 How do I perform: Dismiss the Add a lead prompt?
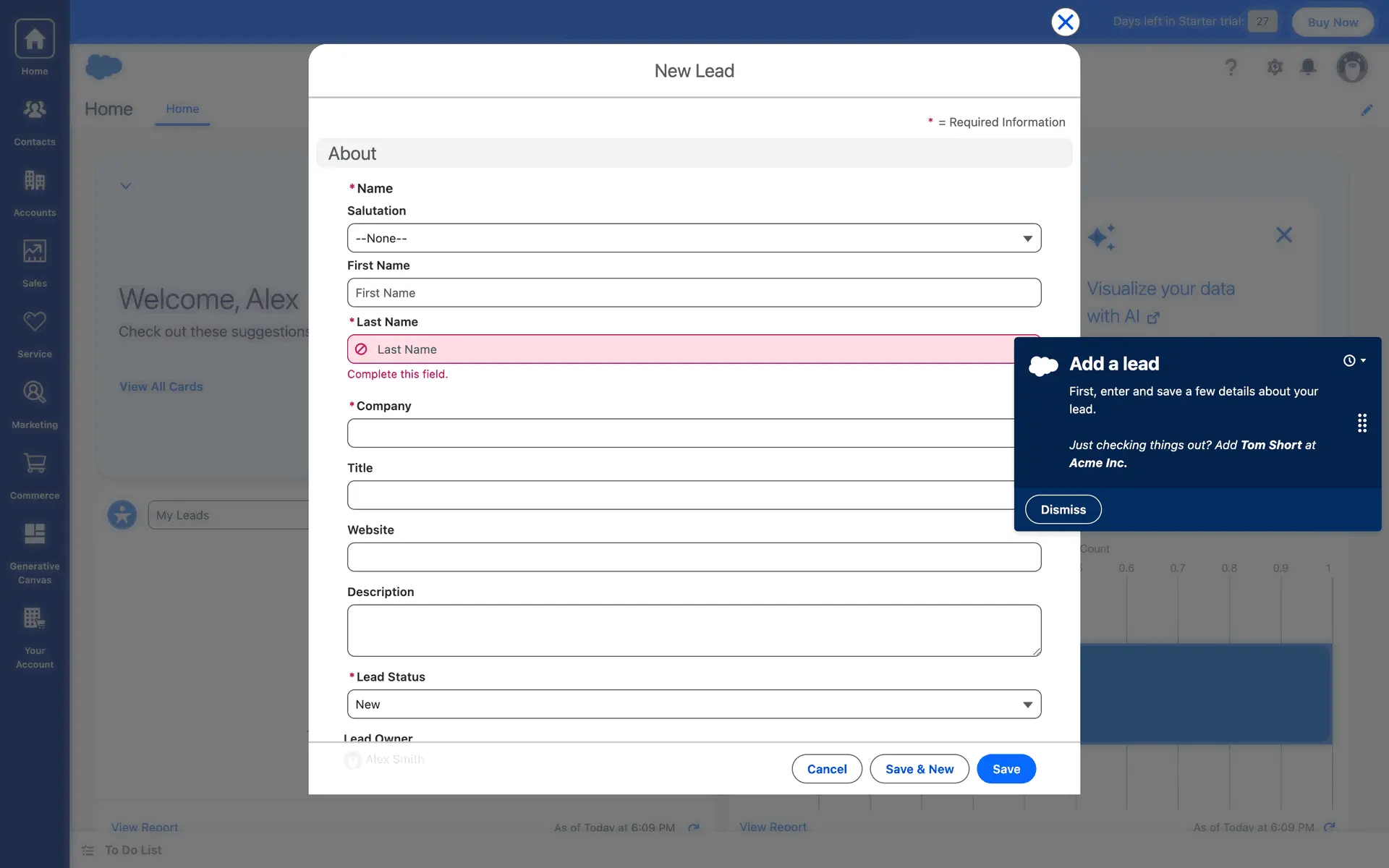1063,509
